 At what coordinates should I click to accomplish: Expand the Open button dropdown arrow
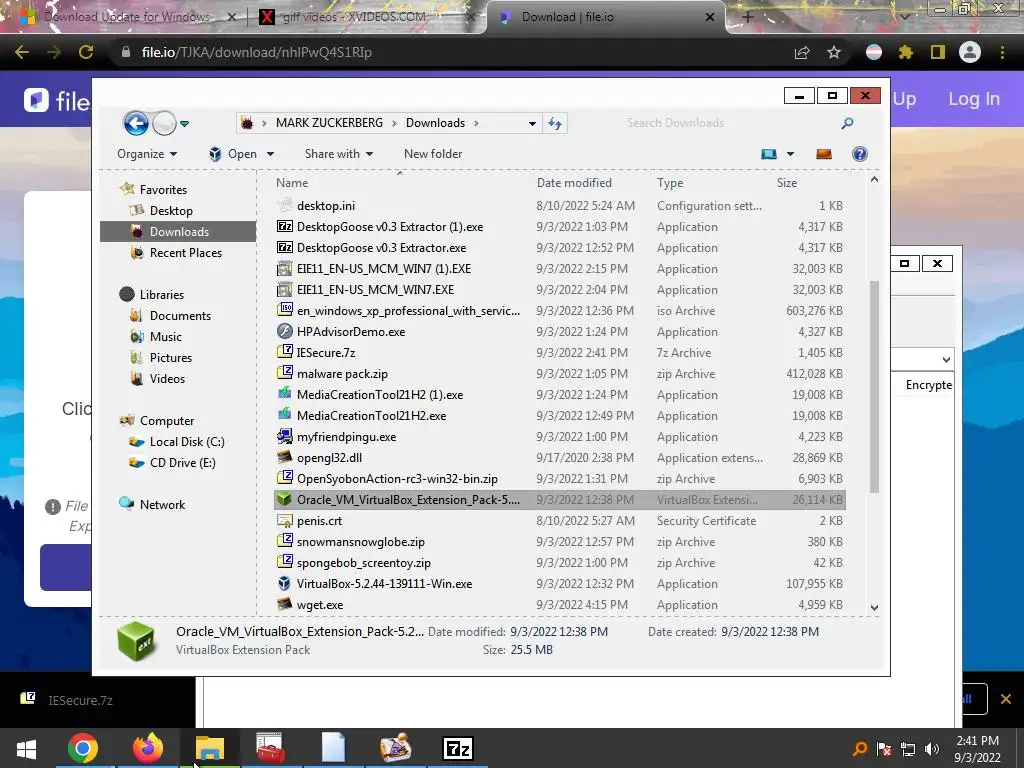coord(270,154)
